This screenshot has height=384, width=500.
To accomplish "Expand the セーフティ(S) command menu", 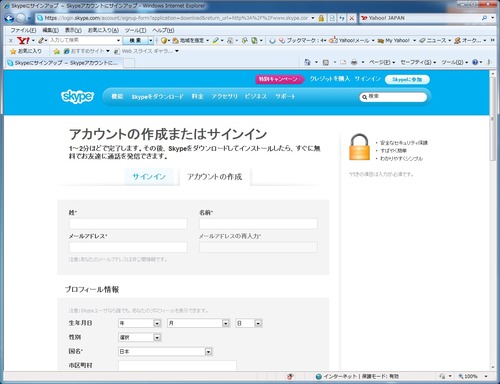I will (x=418, y=62).
